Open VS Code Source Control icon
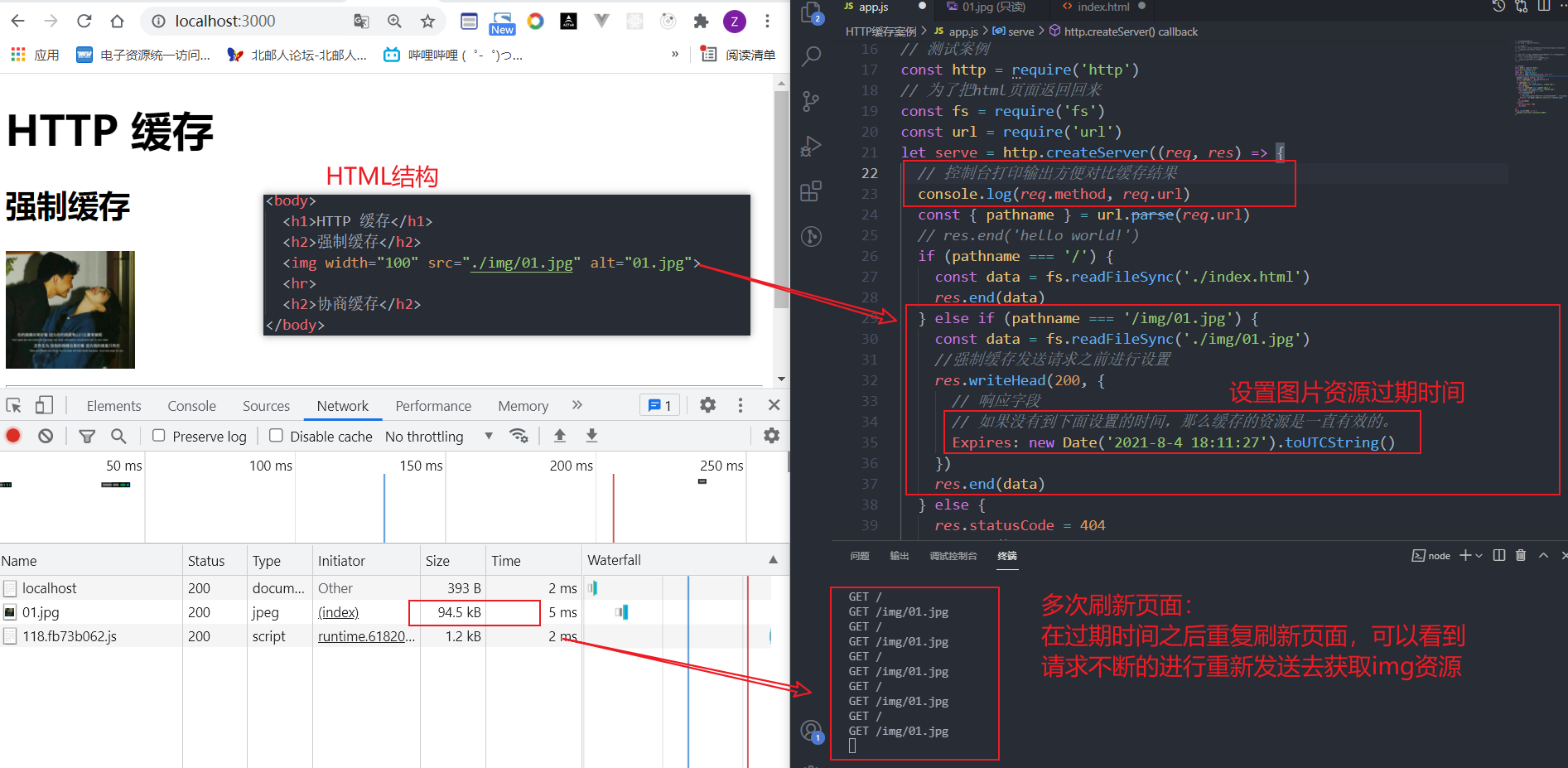 811,101
